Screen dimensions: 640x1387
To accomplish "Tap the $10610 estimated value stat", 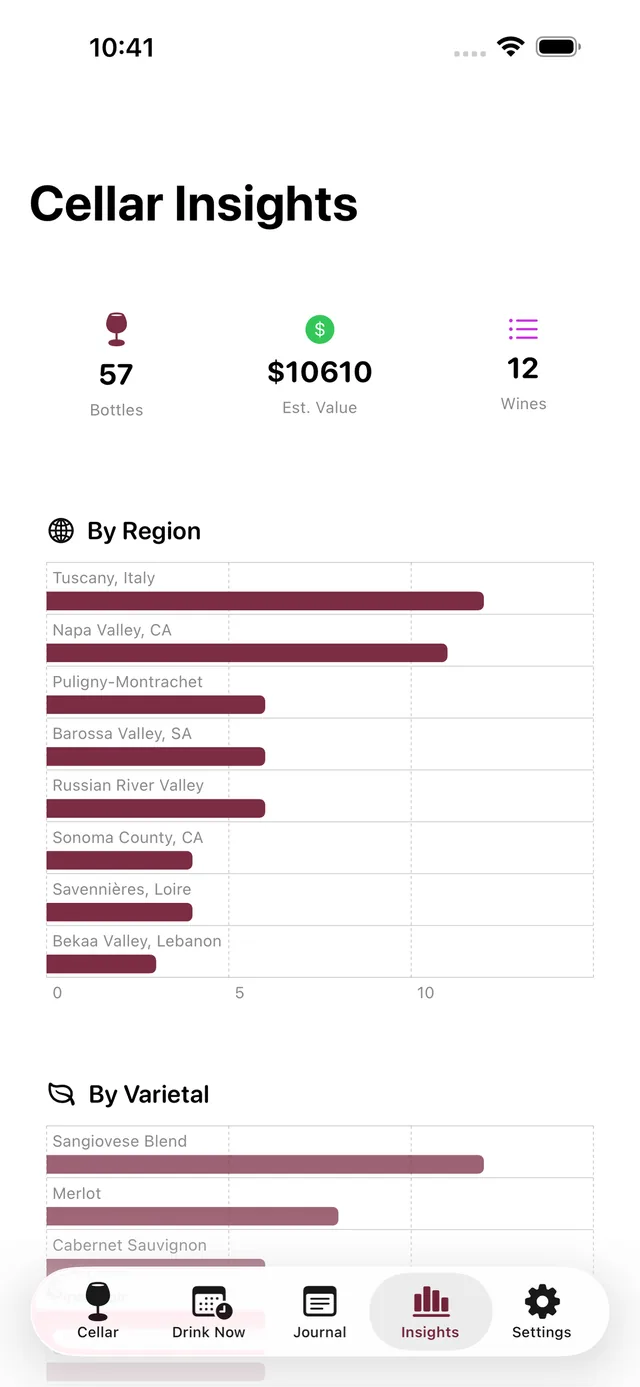I will (320, 372).
